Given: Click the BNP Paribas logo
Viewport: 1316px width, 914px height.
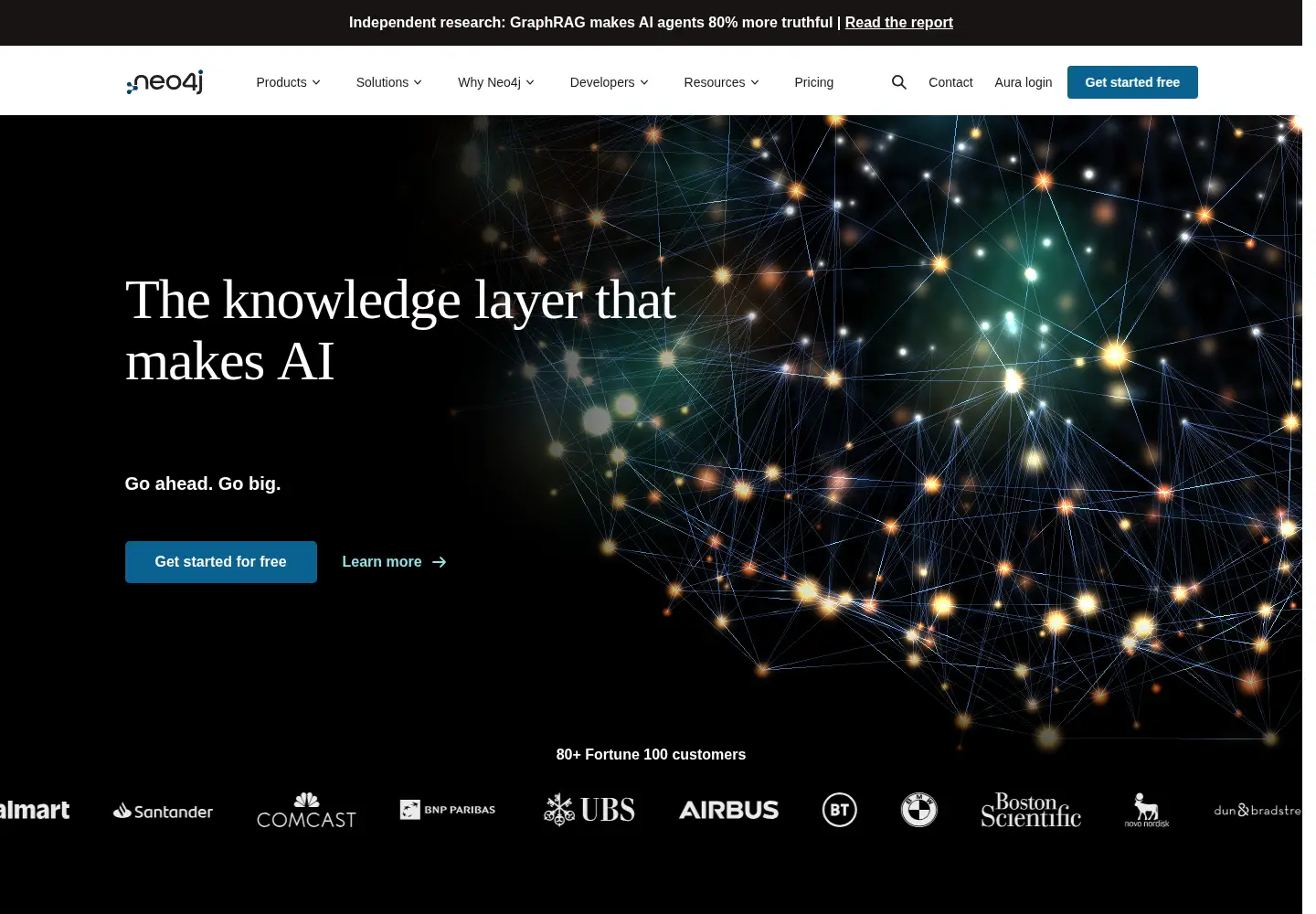Looking at the screenshot, I should [448, 810].
